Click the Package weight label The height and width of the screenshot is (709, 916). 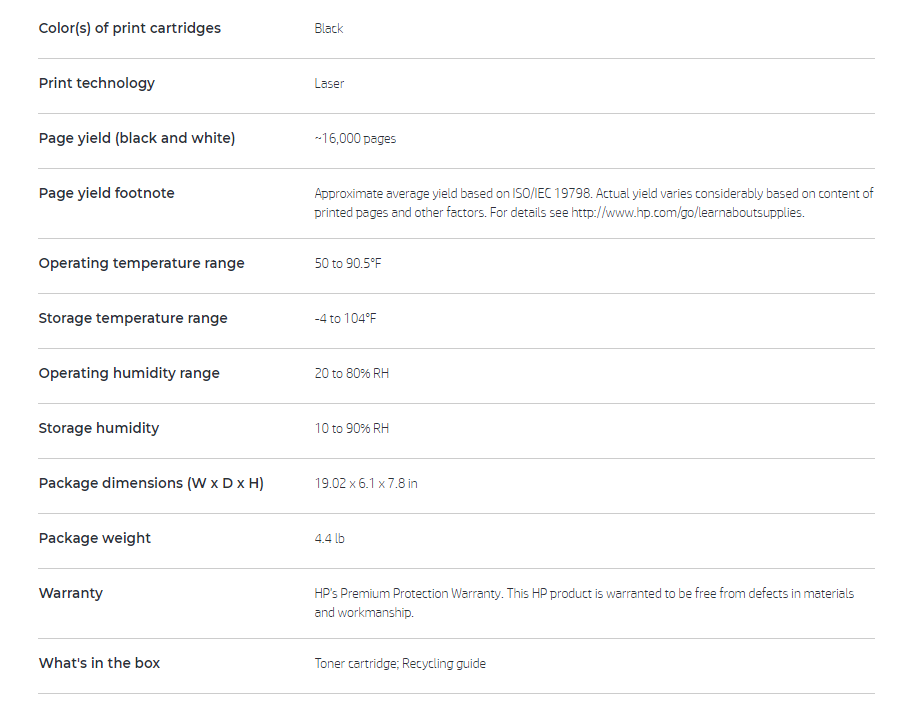point(95,538)
